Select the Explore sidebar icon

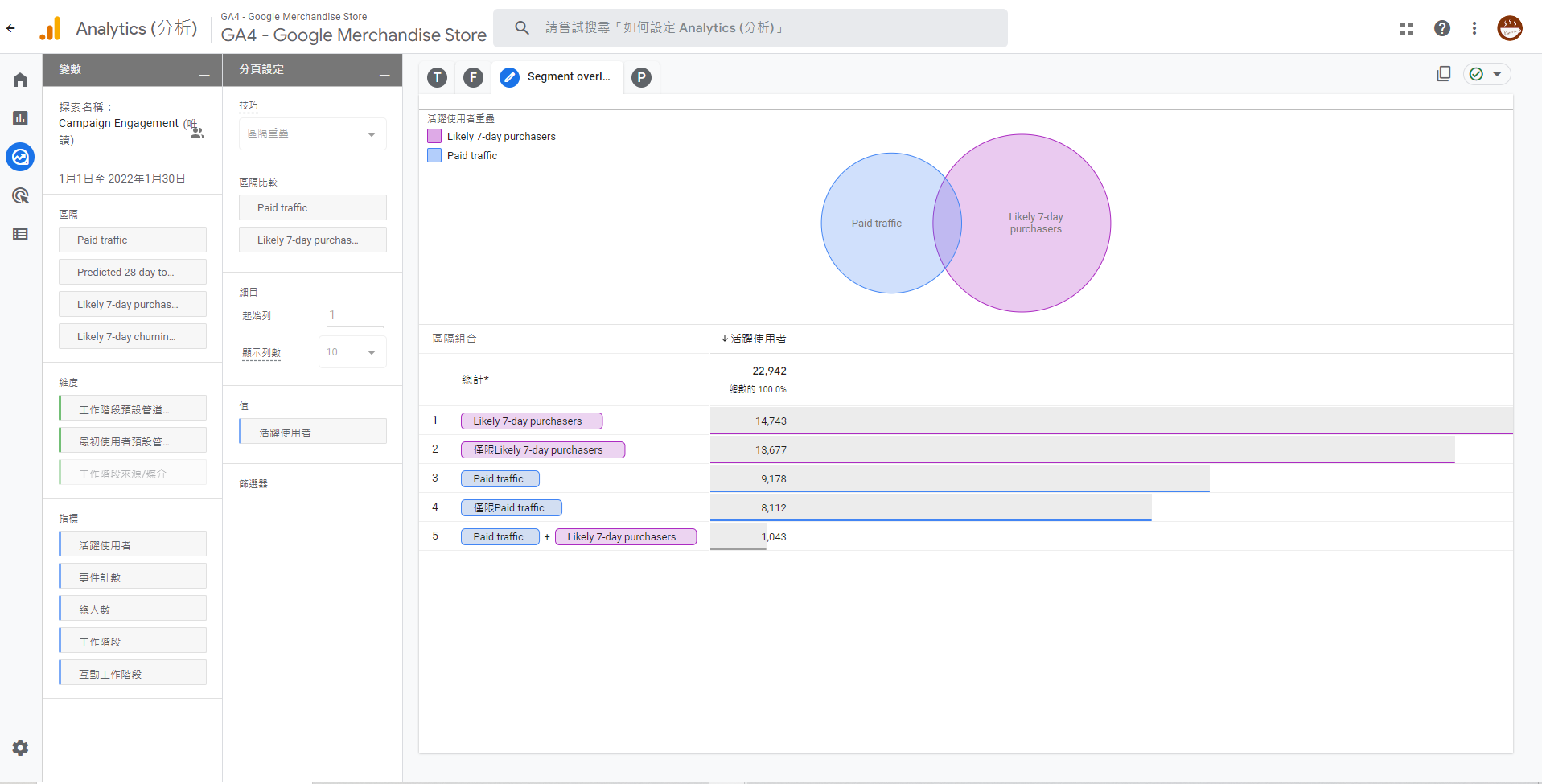tap(20, 157)
